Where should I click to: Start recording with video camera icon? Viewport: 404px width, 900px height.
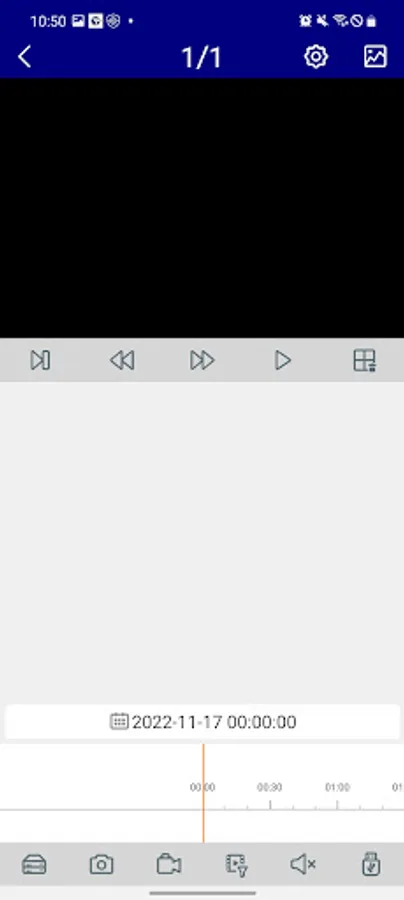click(169, 864)
